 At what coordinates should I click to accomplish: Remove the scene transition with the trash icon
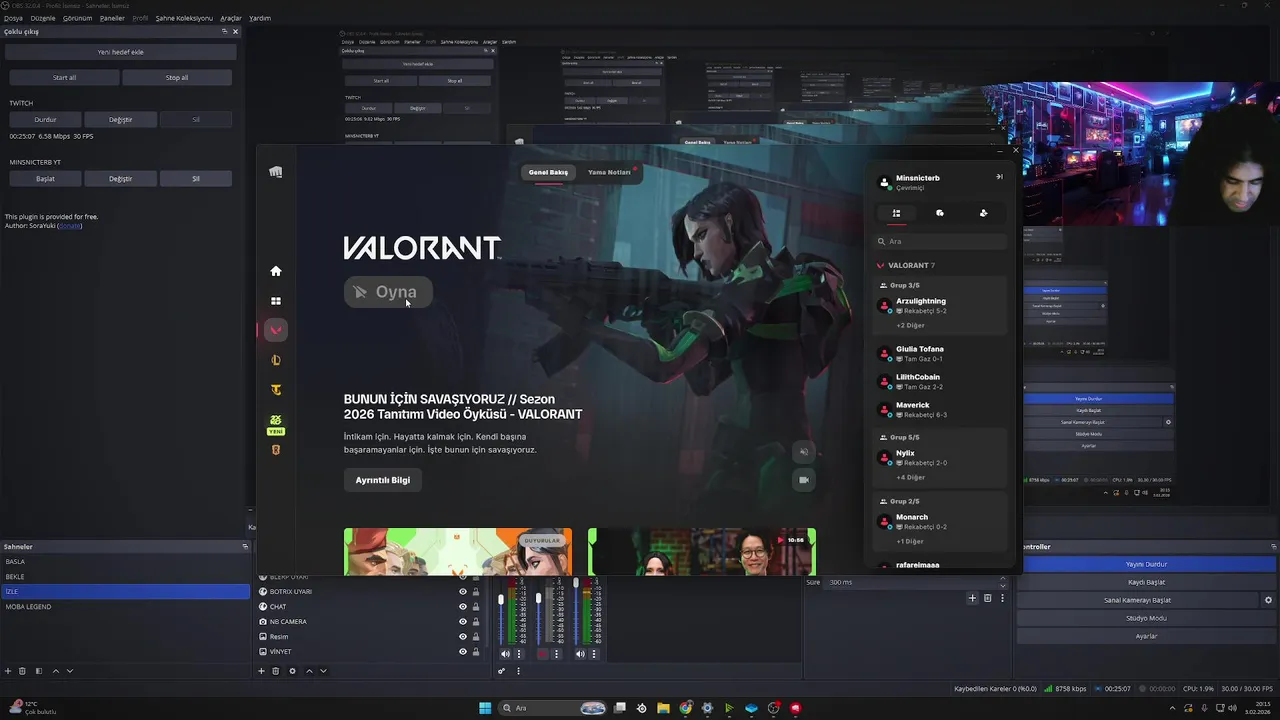(x=988, y=598)
